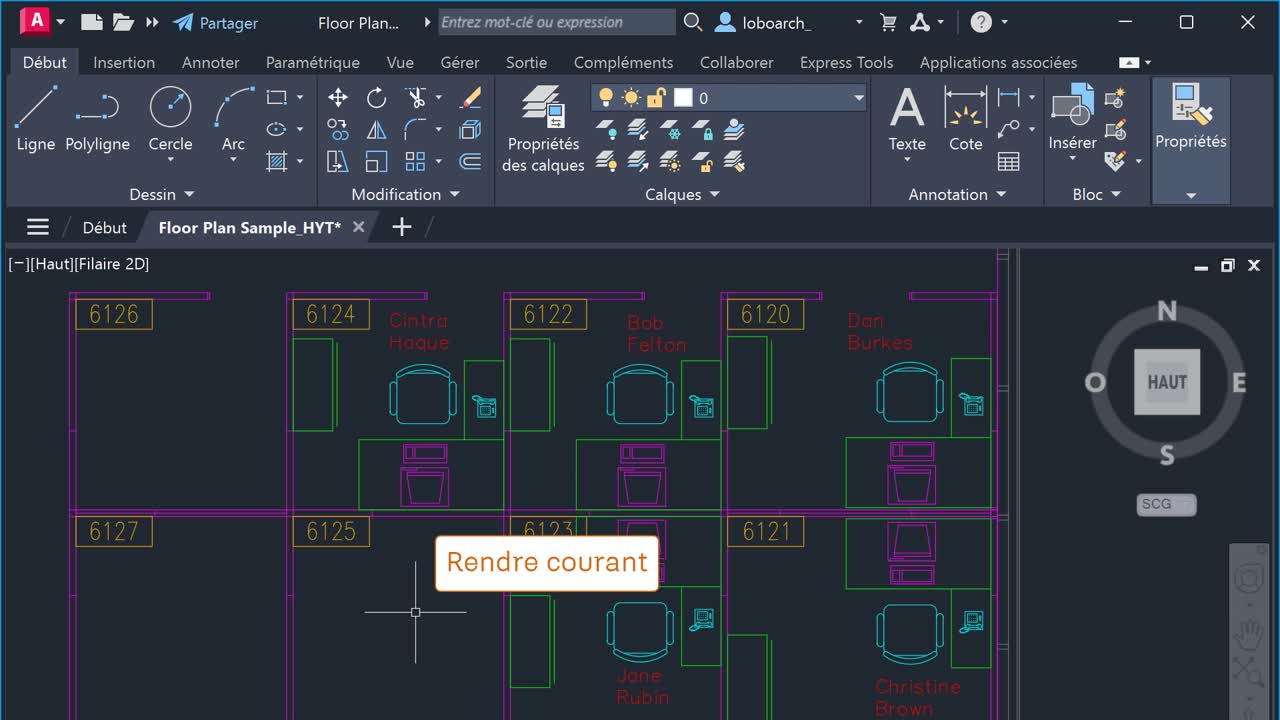
Task: Thaw all layers icon in Calques
Action: 672,162
